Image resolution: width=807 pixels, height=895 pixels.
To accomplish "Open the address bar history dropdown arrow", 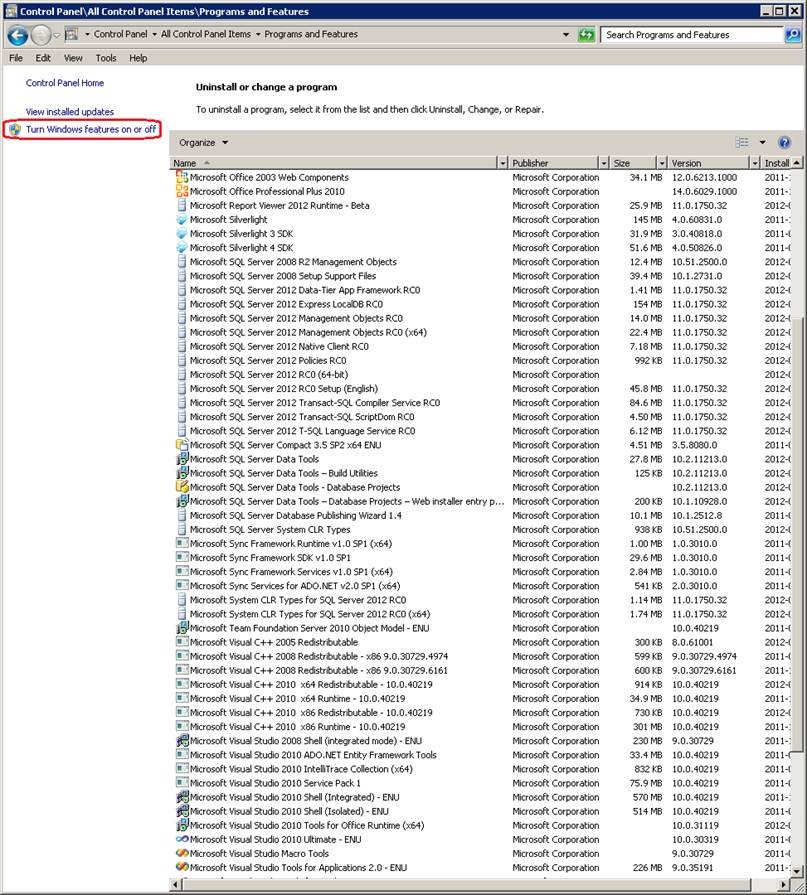I will click(x=566, y=35).
